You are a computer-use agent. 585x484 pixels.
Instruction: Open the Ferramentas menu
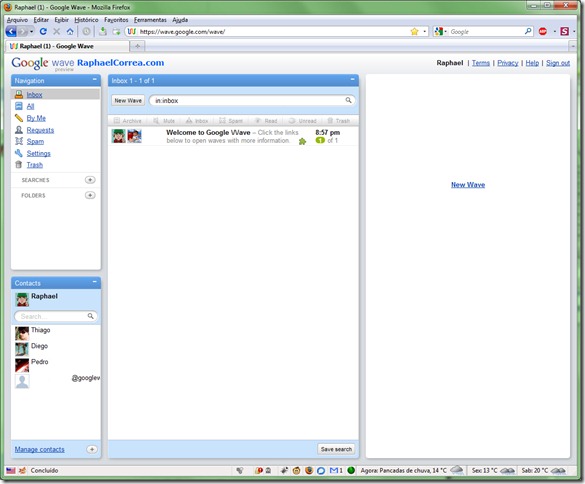[x=150, y=20]
